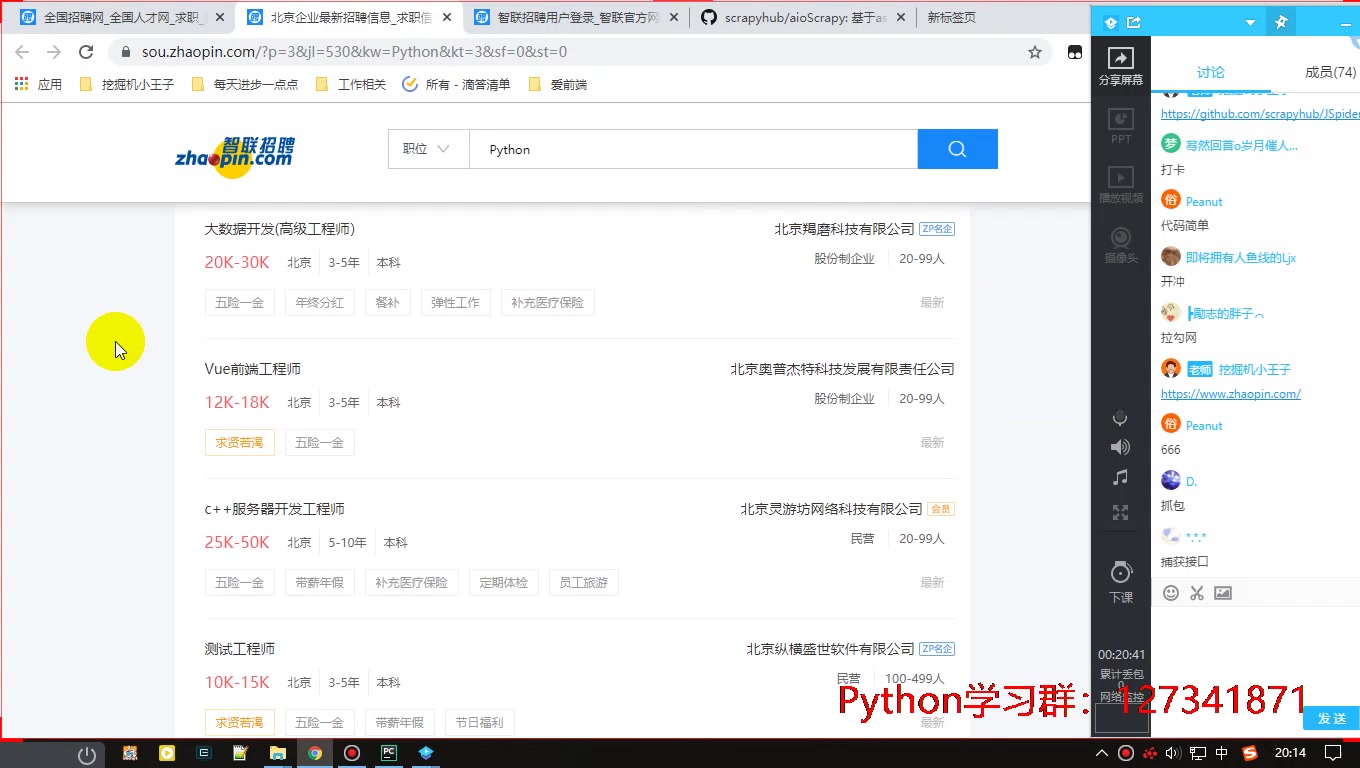Open the www.zhaopin.com link in chat
The width and height of the screenshot is (1360, 768).
click(x=1231, y=394)
